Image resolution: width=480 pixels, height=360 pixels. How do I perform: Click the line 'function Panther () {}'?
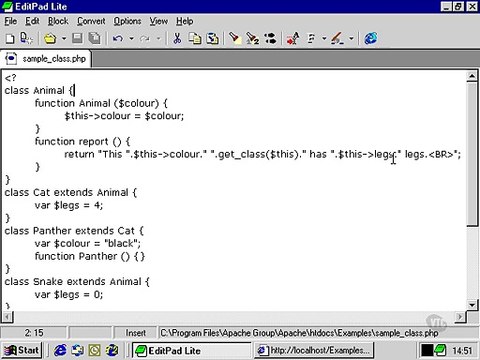pos(90,256)
